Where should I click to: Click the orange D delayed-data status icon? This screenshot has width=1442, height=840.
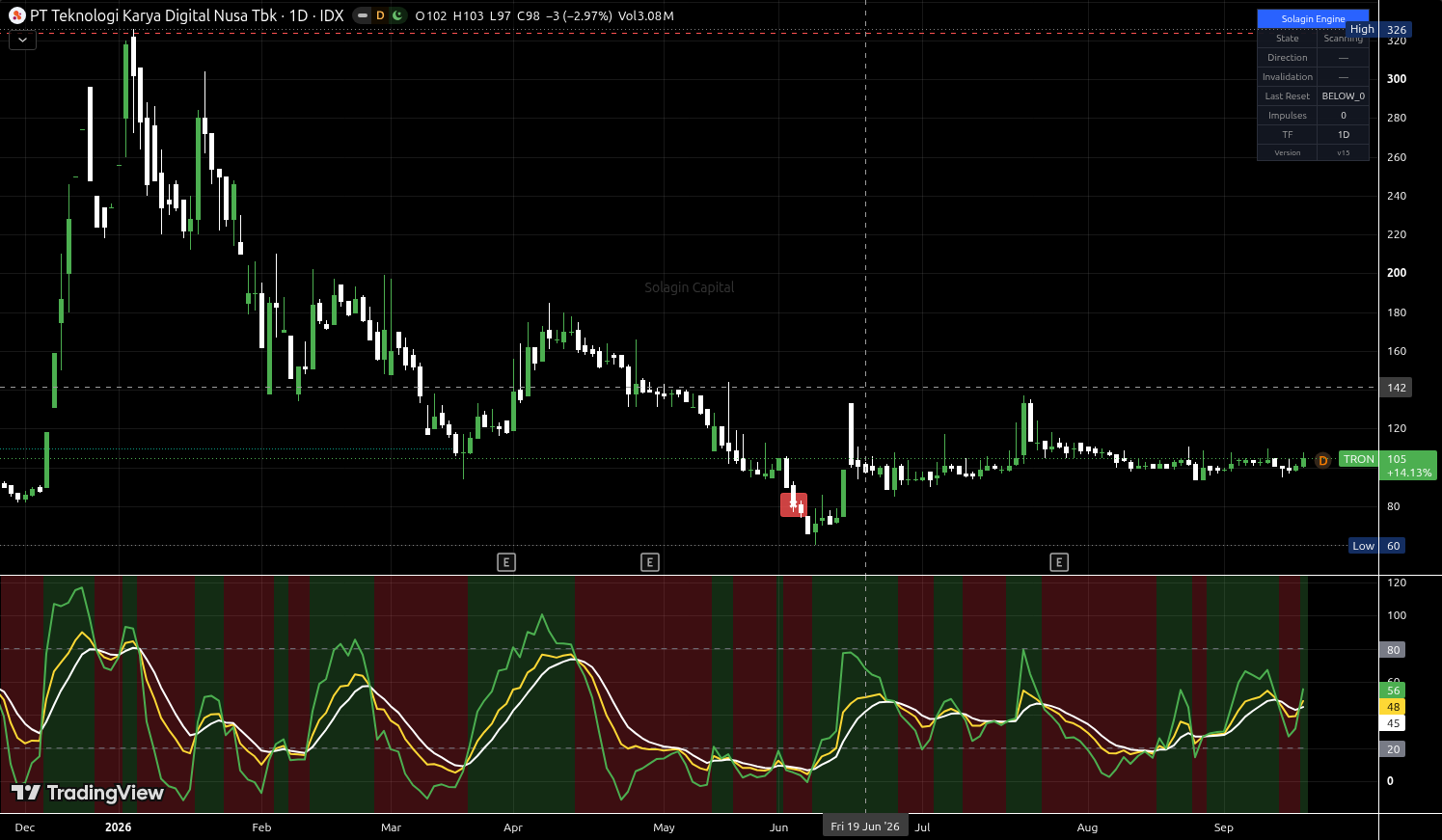pos(380,15)
